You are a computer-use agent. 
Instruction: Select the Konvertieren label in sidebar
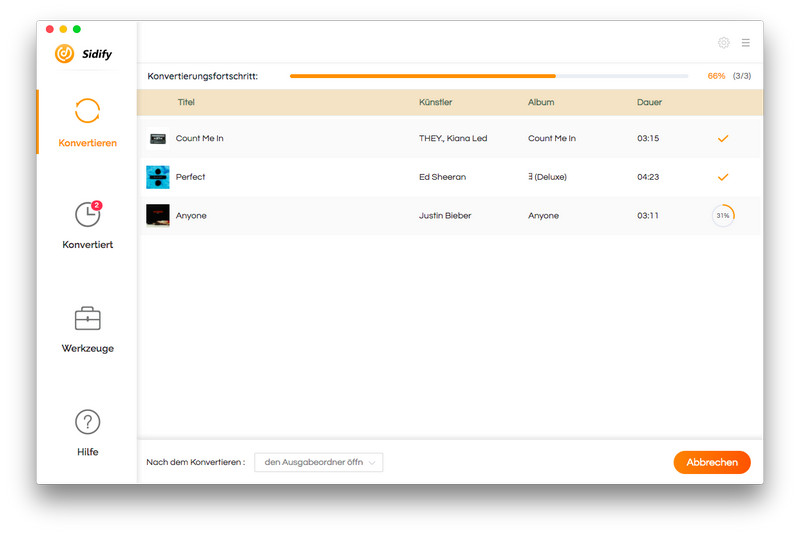pos(87,143)
